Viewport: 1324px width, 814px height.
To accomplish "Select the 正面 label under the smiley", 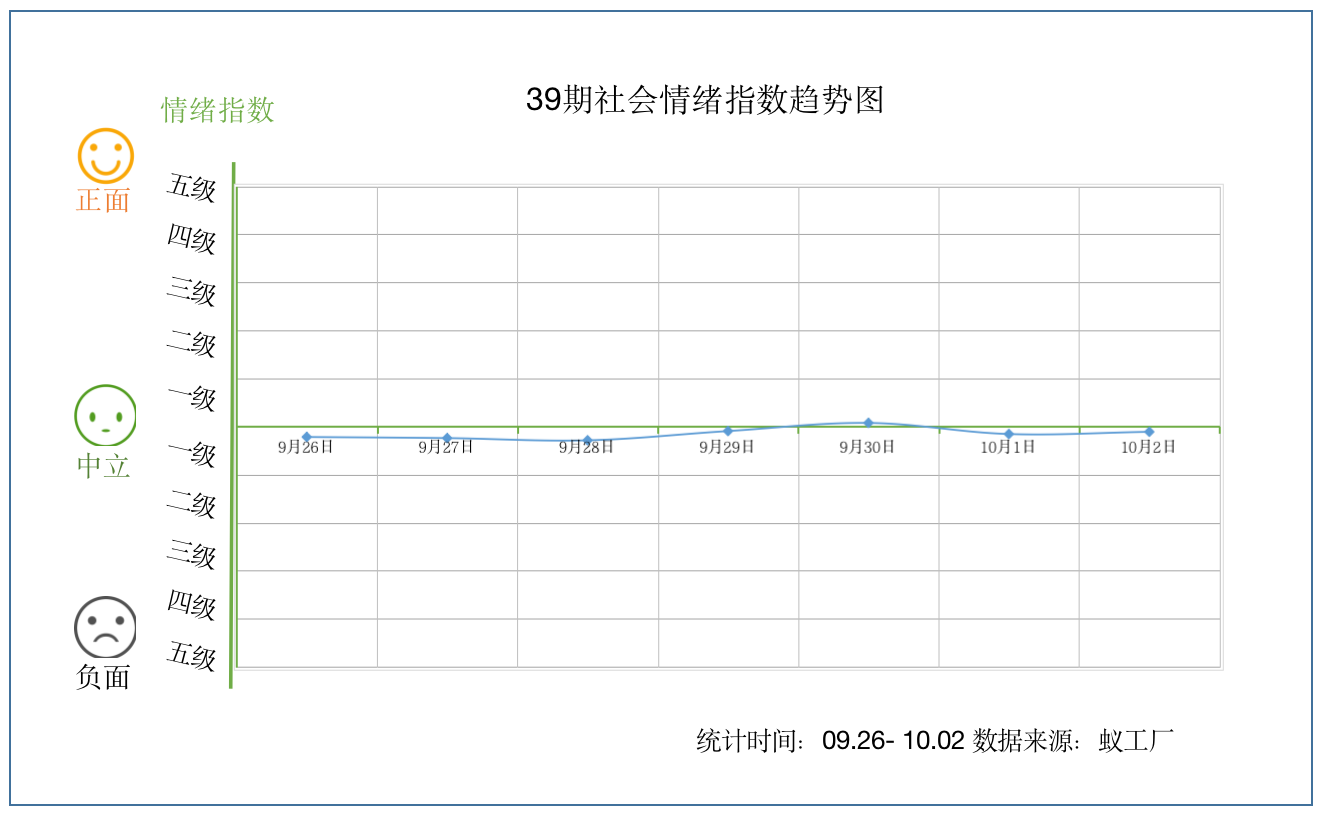I will [104, 200].
